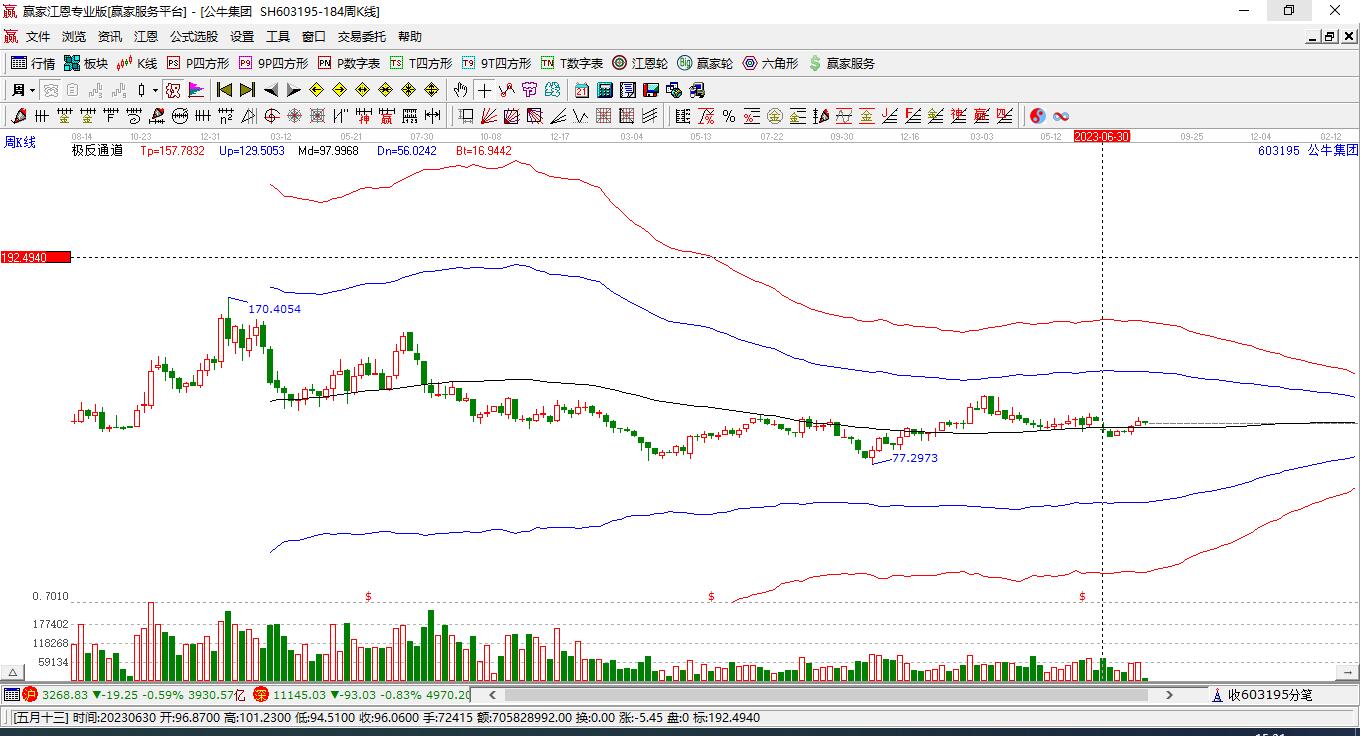Open the 9P四方形 tool

pos(273,63)
